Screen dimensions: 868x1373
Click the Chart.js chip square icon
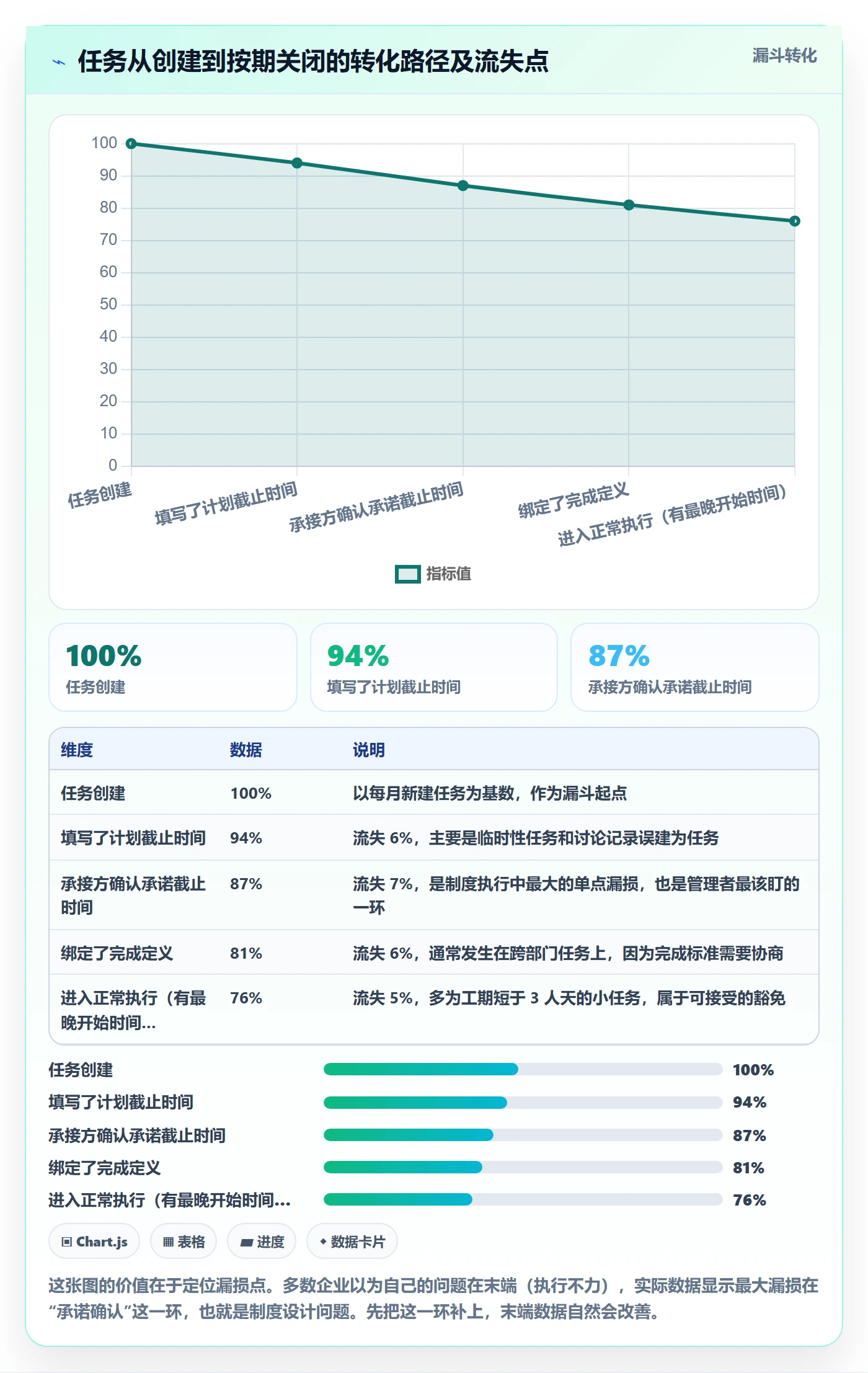coord(66,1242)
